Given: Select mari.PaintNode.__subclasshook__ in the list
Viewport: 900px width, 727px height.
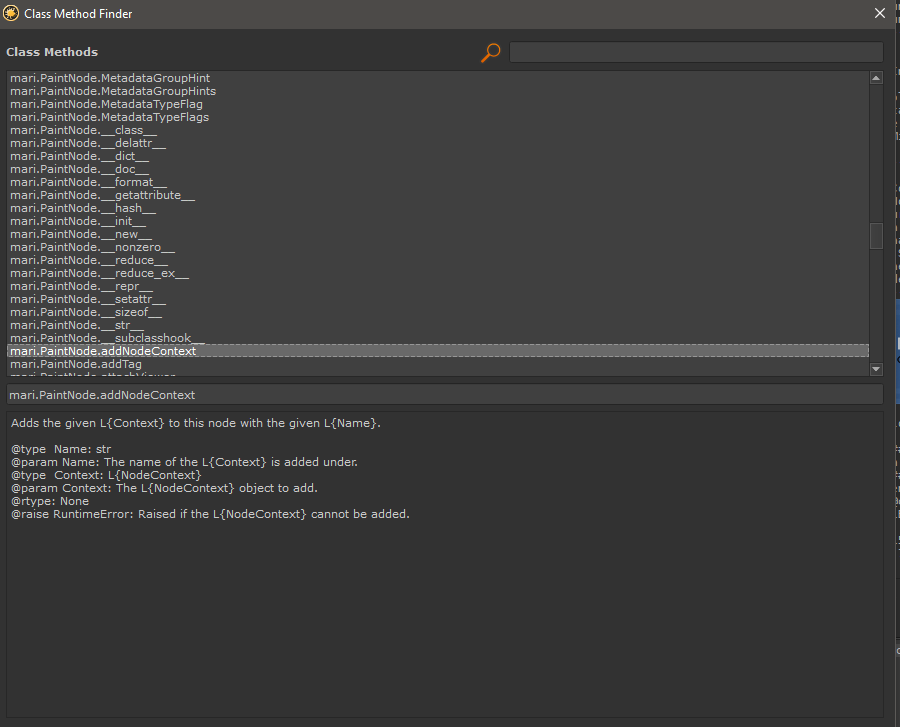Looking at the screenshot, I should click(106, 338).
